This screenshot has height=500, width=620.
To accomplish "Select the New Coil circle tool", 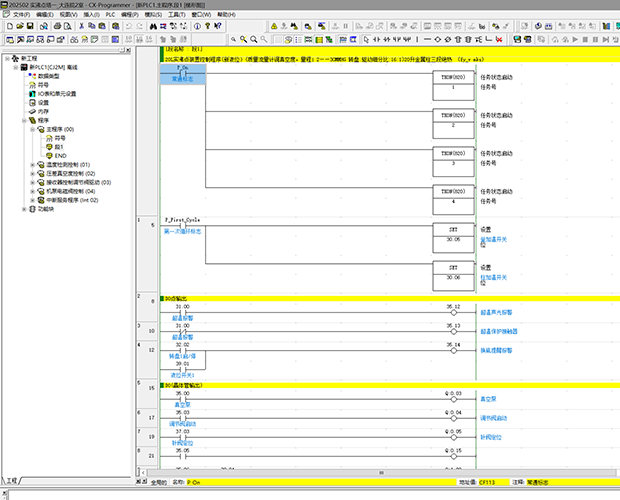I will [x=437, y=39].
